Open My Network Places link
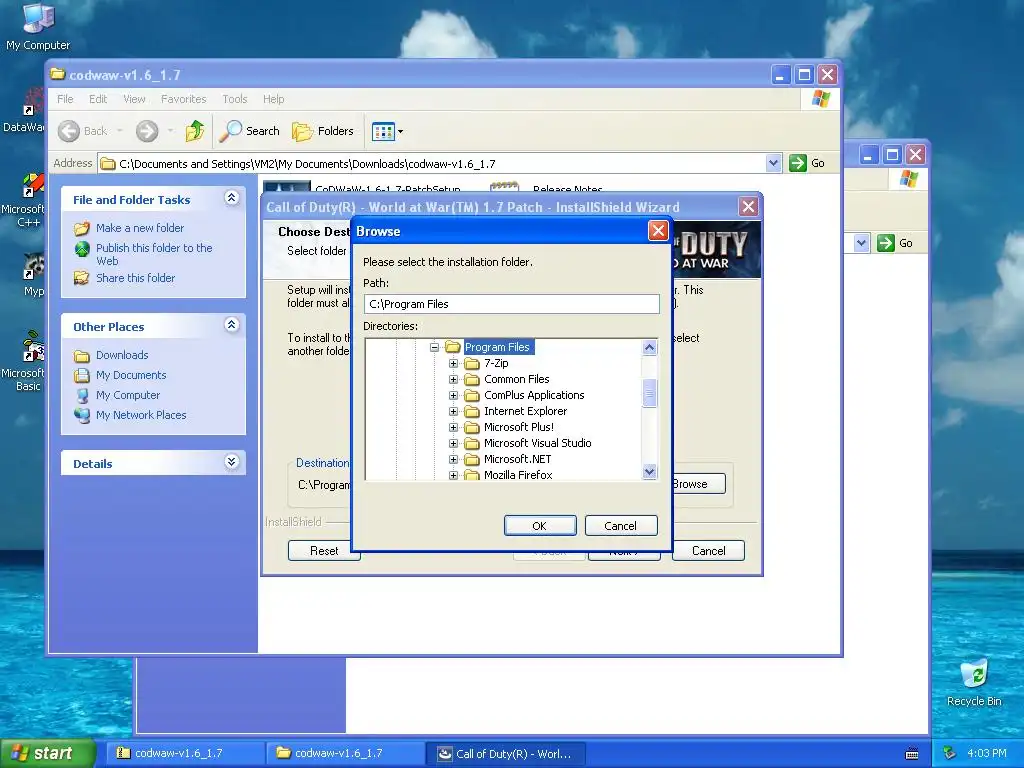Screen dimensions: 1024x768 pos(140,415)
